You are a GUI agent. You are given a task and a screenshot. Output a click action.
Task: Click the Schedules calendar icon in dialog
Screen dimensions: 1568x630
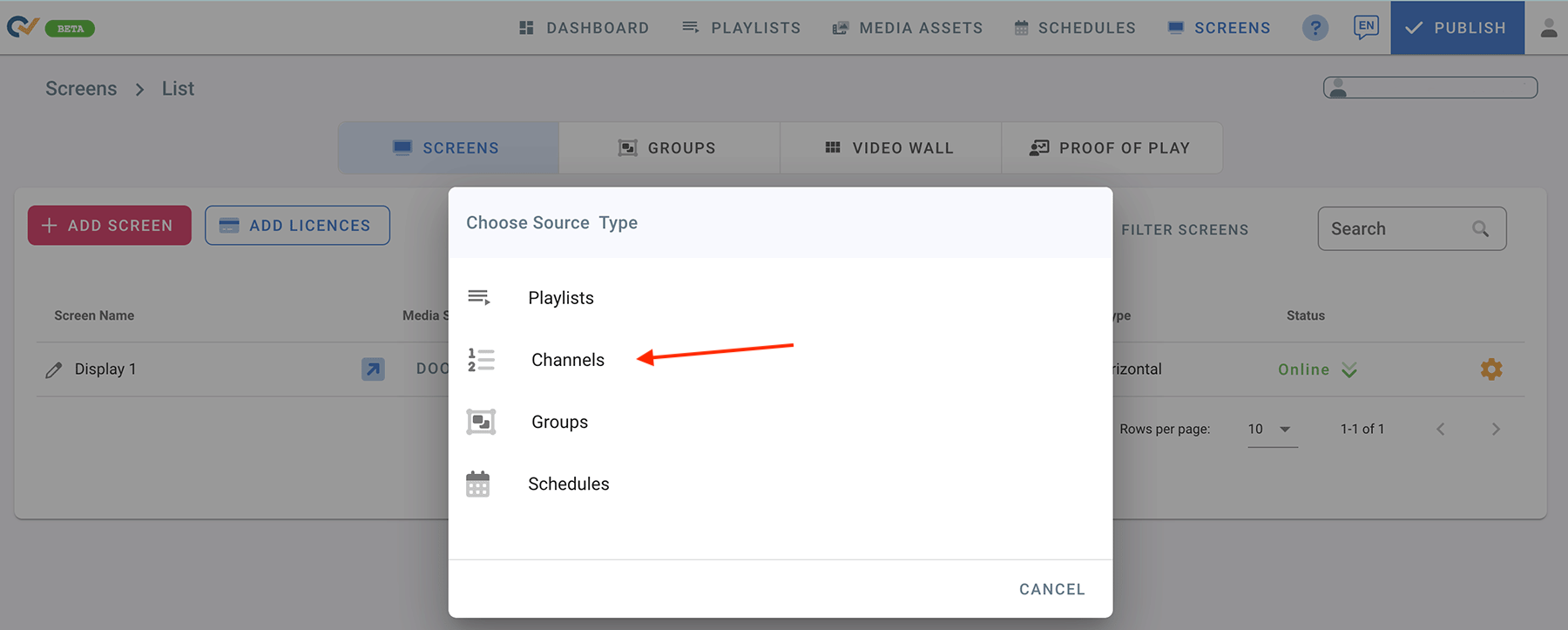[478, 484]
